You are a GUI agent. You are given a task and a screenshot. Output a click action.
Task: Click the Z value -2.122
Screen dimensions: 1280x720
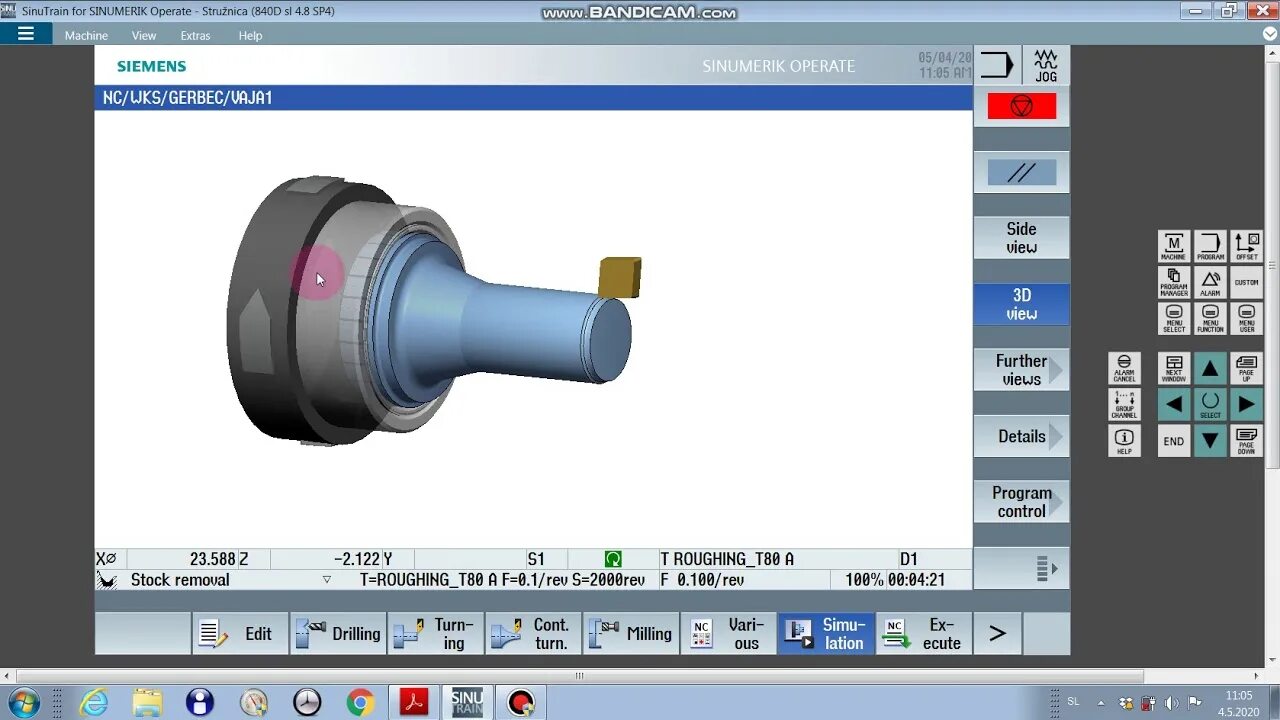[357, 559]
